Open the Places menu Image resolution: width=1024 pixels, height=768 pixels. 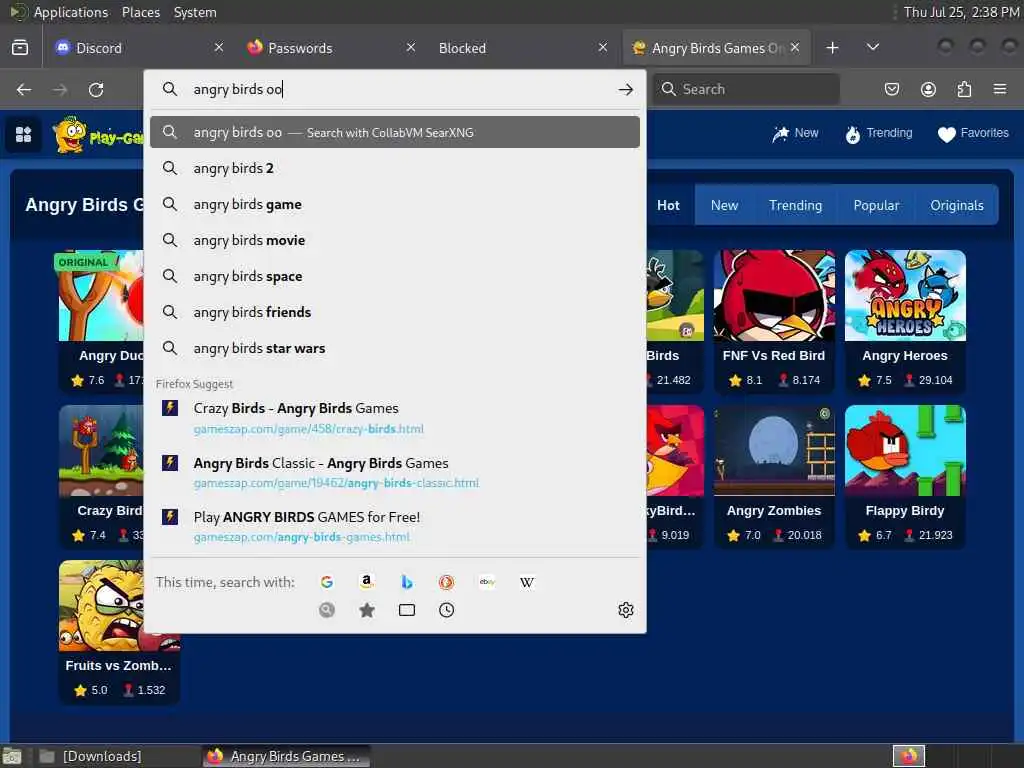click(x=140, y=12)
